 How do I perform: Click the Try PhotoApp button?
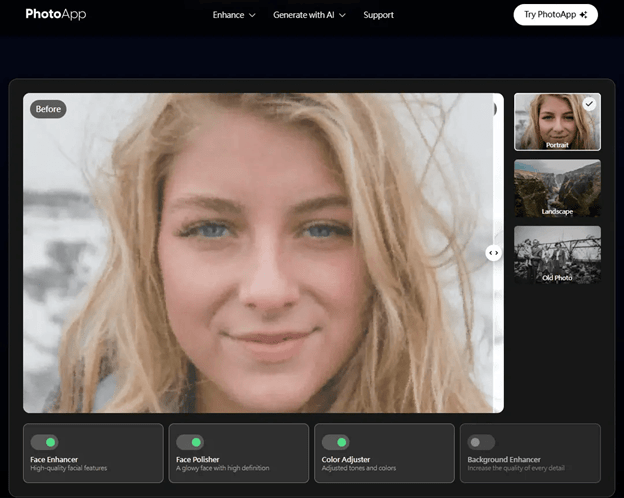coord(556,15)
